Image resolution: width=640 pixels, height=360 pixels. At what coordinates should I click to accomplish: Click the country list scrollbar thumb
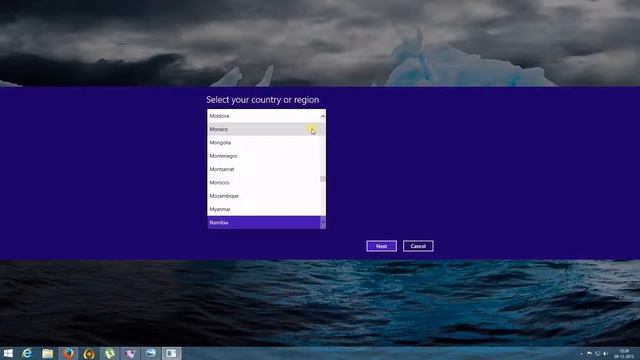(323, 179)
